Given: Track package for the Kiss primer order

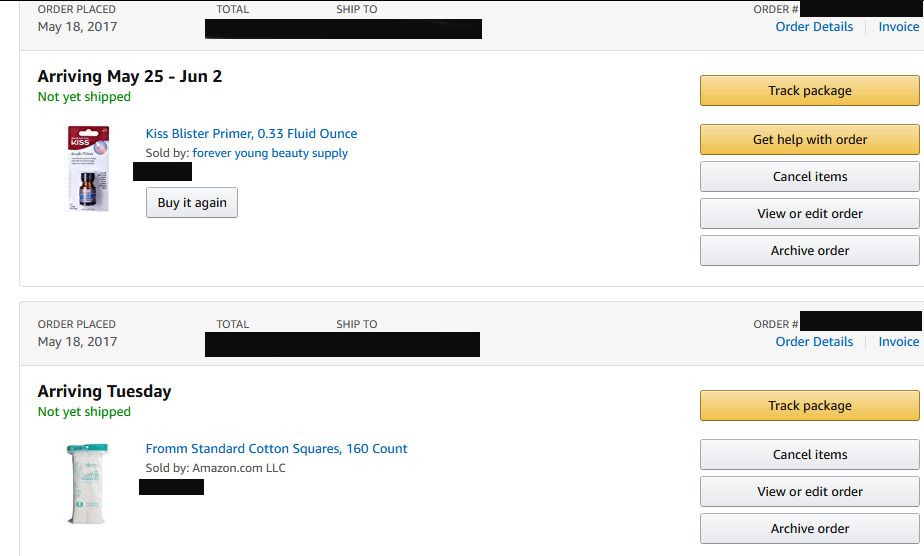Looking at the screenshot, I should pyautogui.click(x=809, y=91).
